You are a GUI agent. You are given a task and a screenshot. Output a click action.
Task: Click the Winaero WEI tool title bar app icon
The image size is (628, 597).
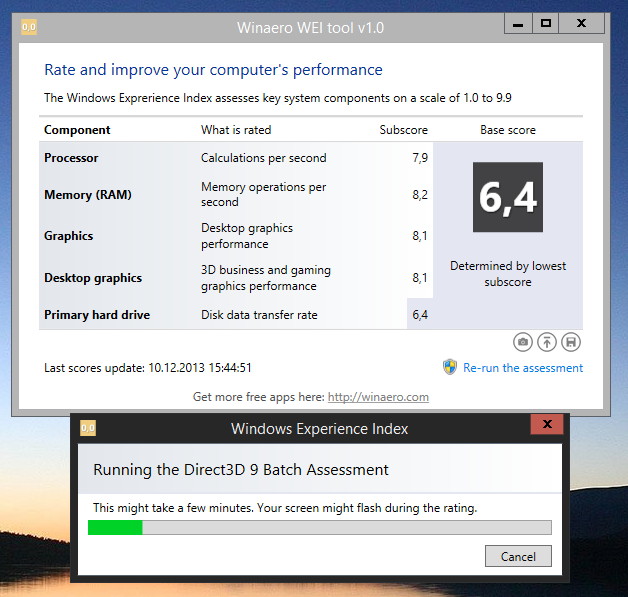pyautogui.click(x=29, y=27)
